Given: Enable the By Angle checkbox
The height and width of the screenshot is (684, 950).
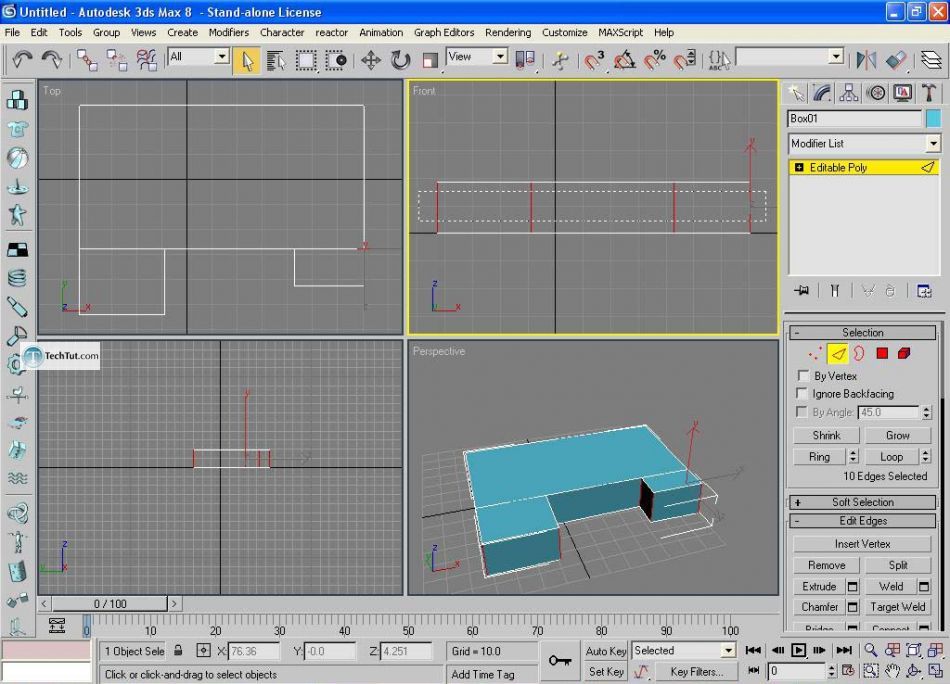Looking at the screenshot, I should [x=803, y=412].
